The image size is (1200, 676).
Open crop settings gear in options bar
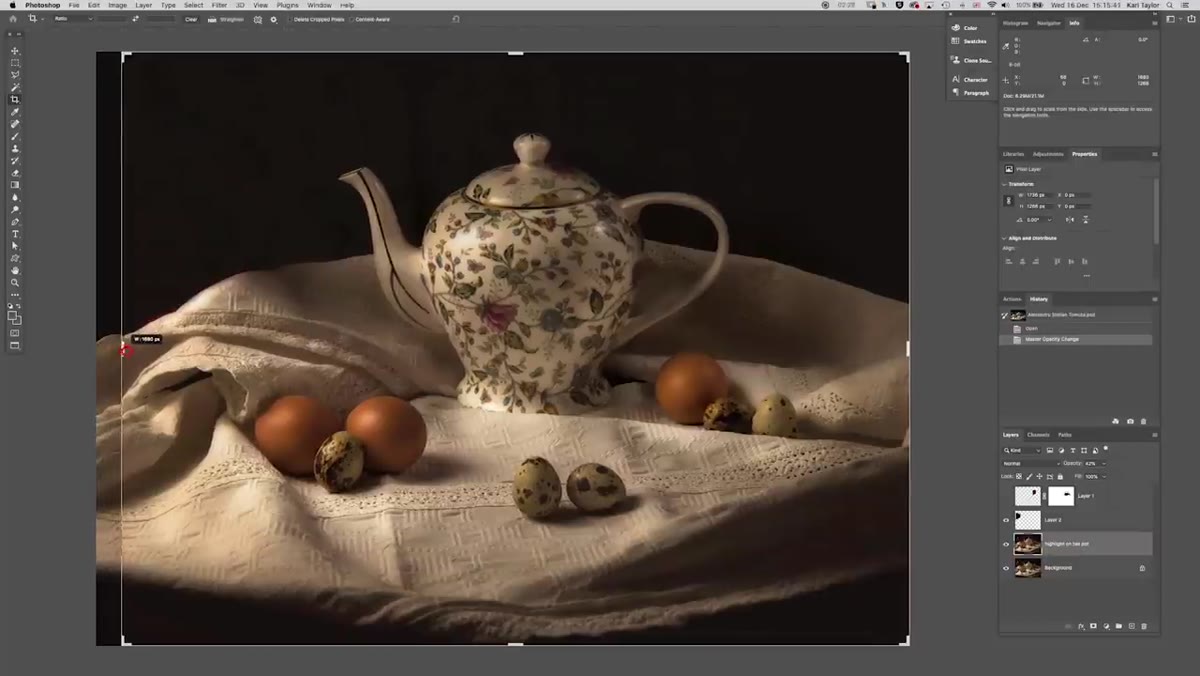pos(273,19)
